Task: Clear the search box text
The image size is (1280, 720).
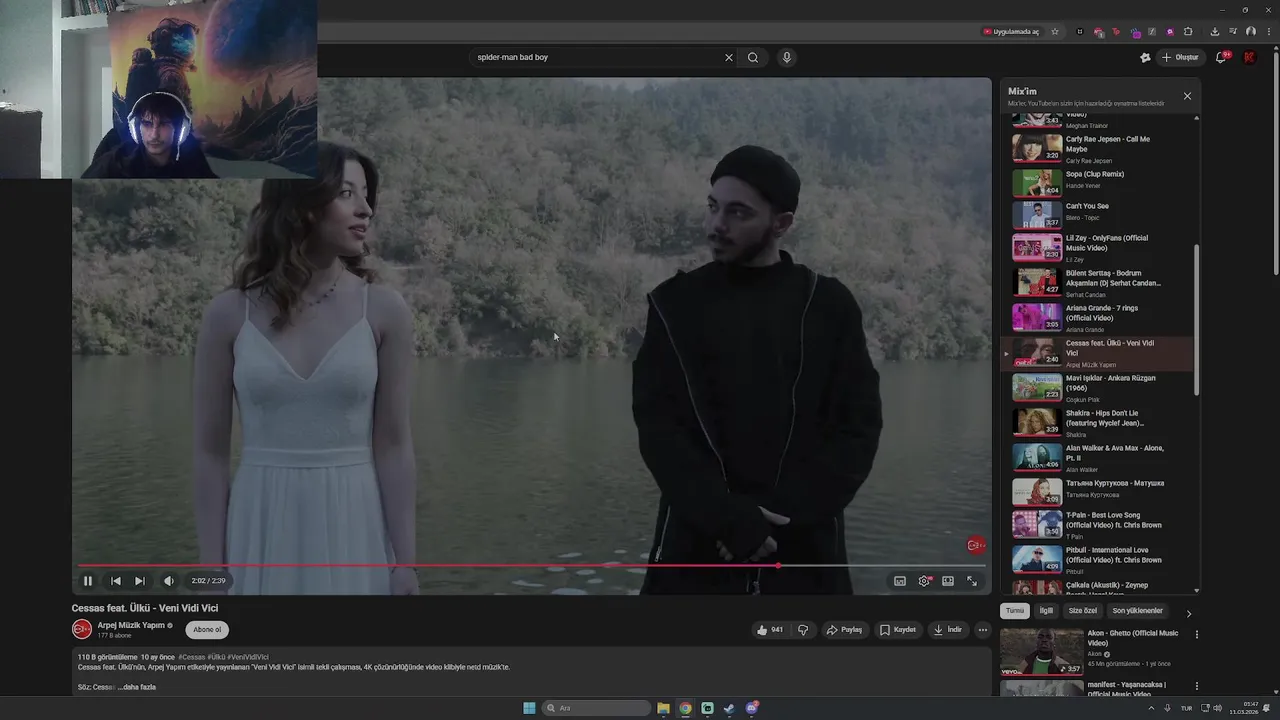Action: 729,57
